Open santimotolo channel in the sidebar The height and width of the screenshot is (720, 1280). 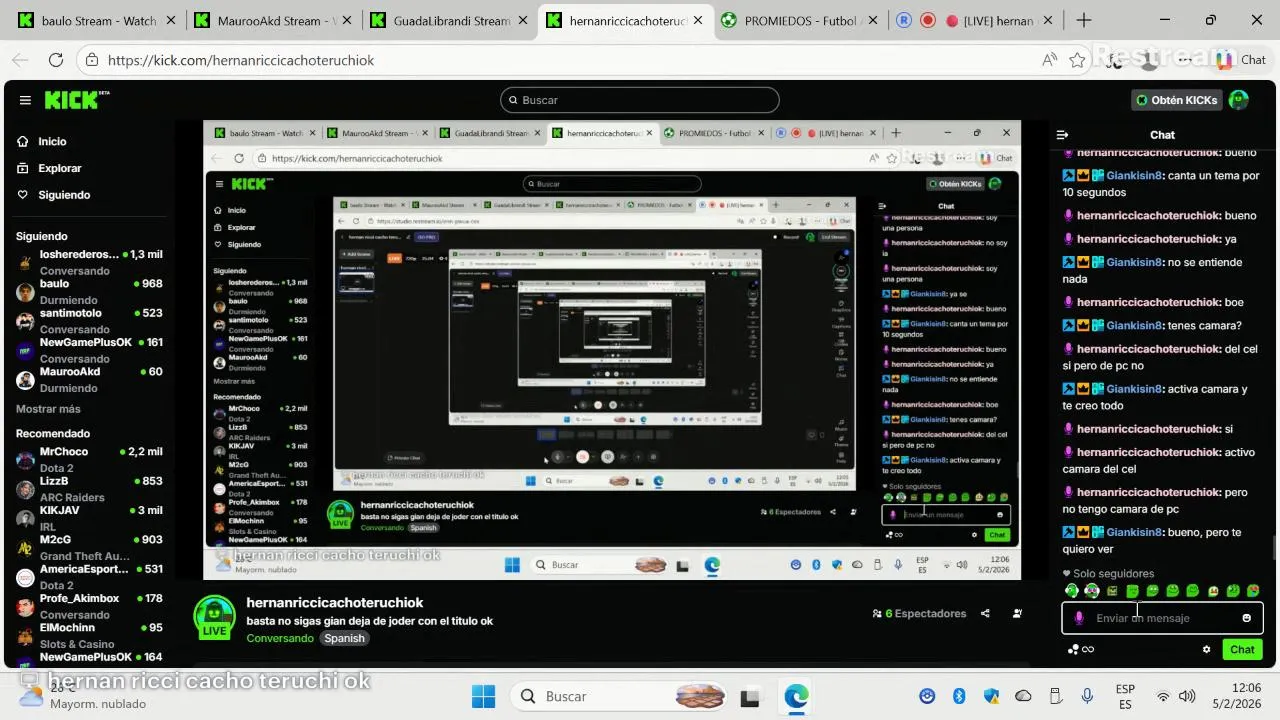coord(89,320)
